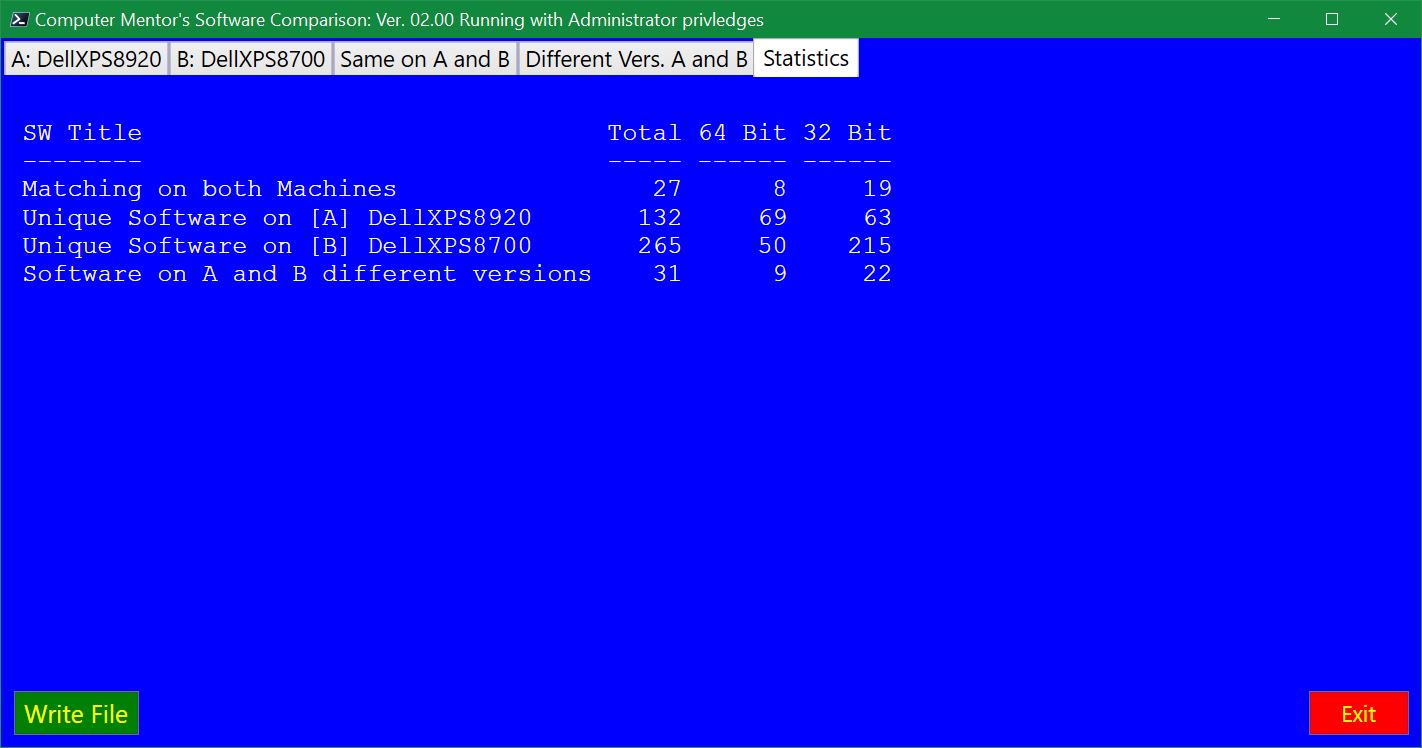Select the Statistics tab

[806, 58]
